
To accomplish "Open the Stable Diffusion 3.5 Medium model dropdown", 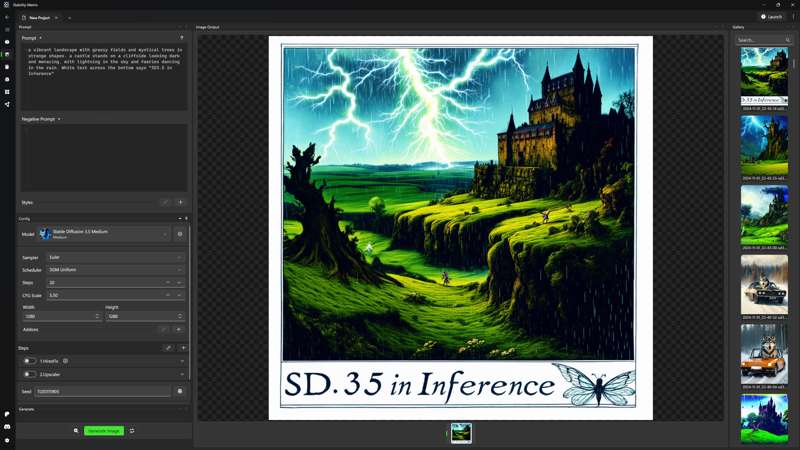I will [x=104, y=234].
